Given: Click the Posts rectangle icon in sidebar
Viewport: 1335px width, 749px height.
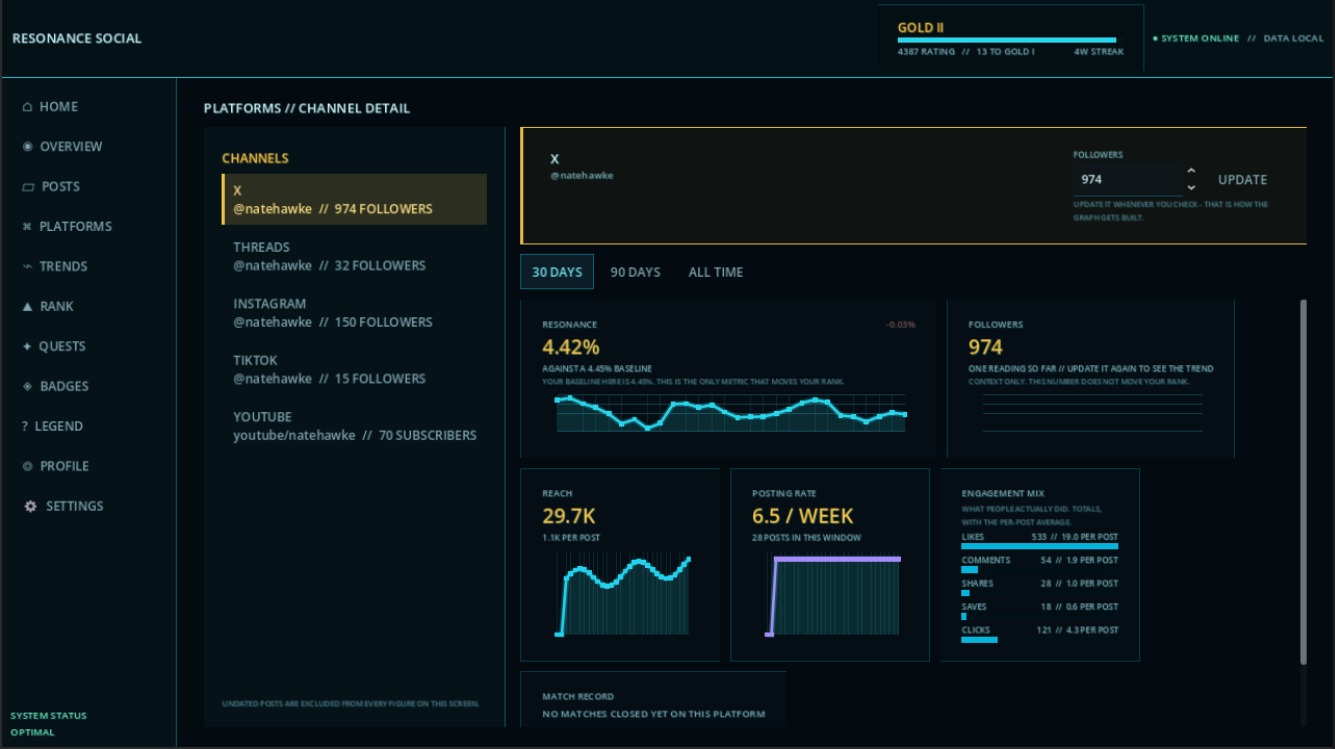Looking at the screenshot, I should (28, 187).
